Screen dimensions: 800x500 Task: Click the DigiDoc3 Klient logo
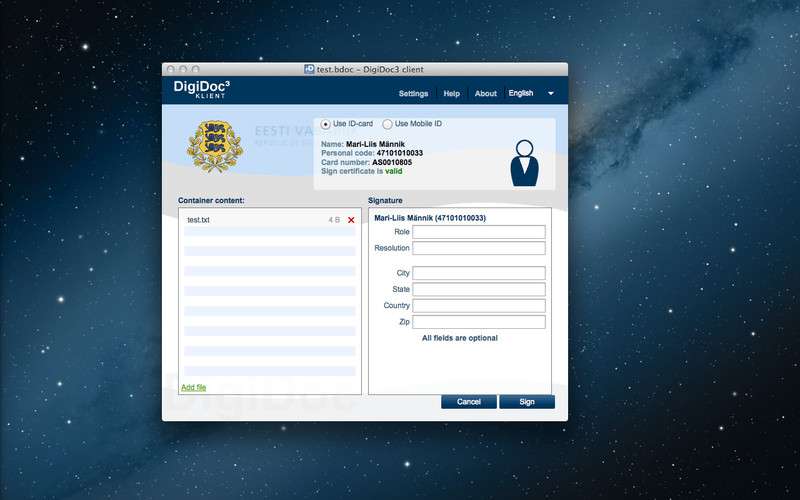pos(202,89)
